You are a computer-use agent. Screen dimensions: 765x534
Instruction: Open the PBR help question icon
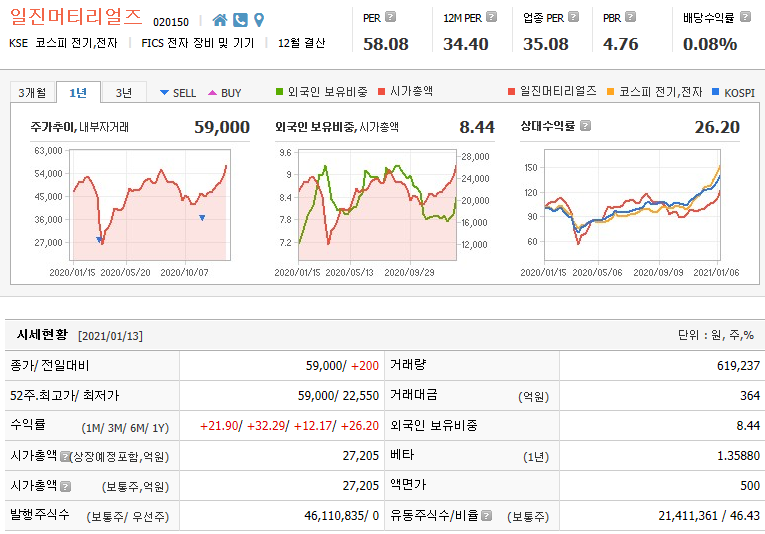pos(630,17)
